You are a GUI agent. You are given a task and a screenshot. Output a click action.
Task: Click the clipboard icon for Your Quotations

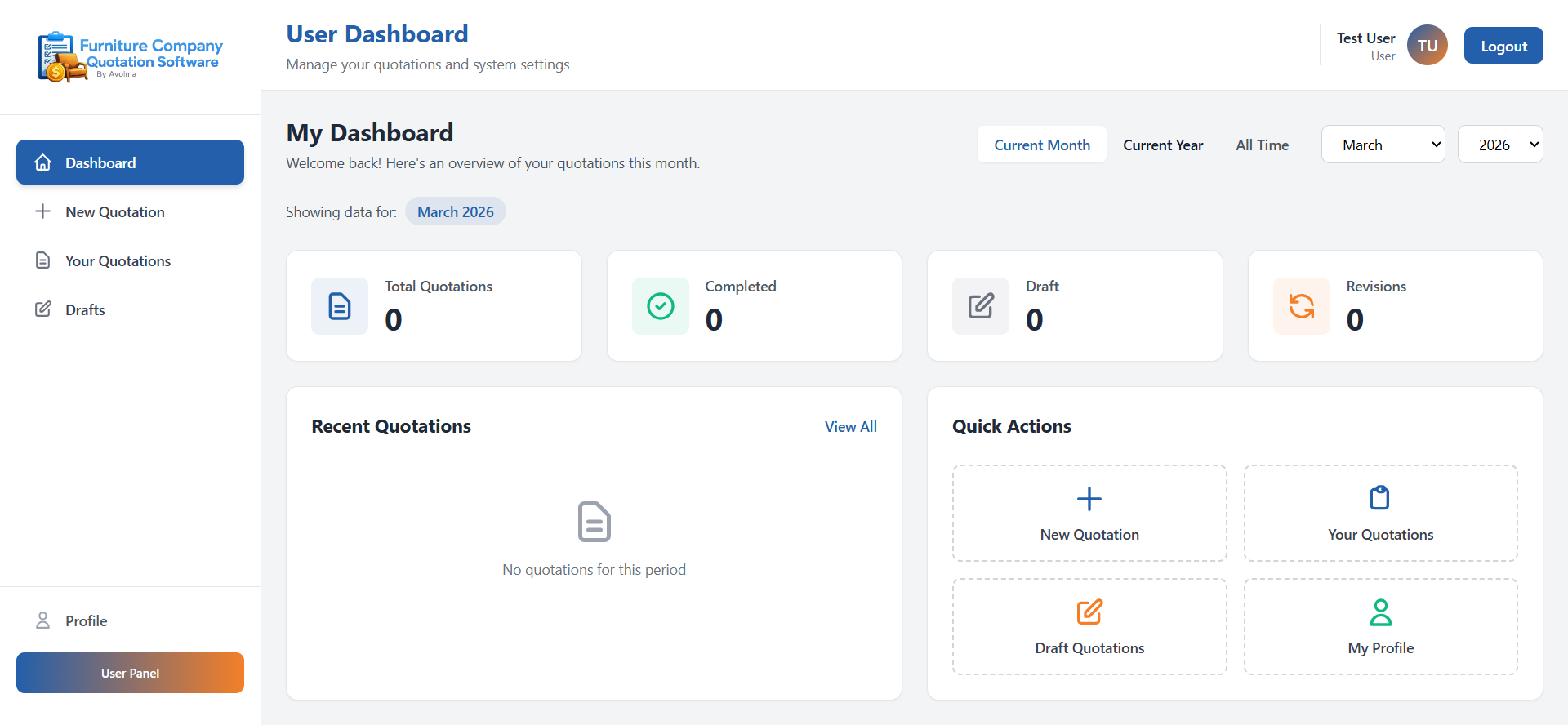click(1379, 497)
